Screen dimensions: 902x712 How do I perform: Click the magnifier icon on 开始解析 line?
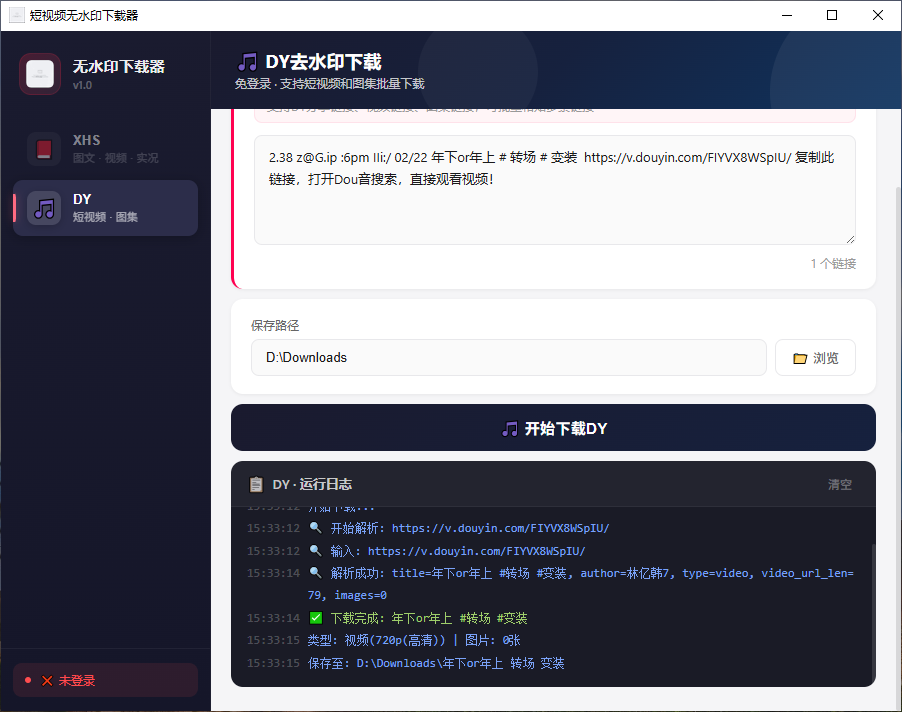click(315, 527)
